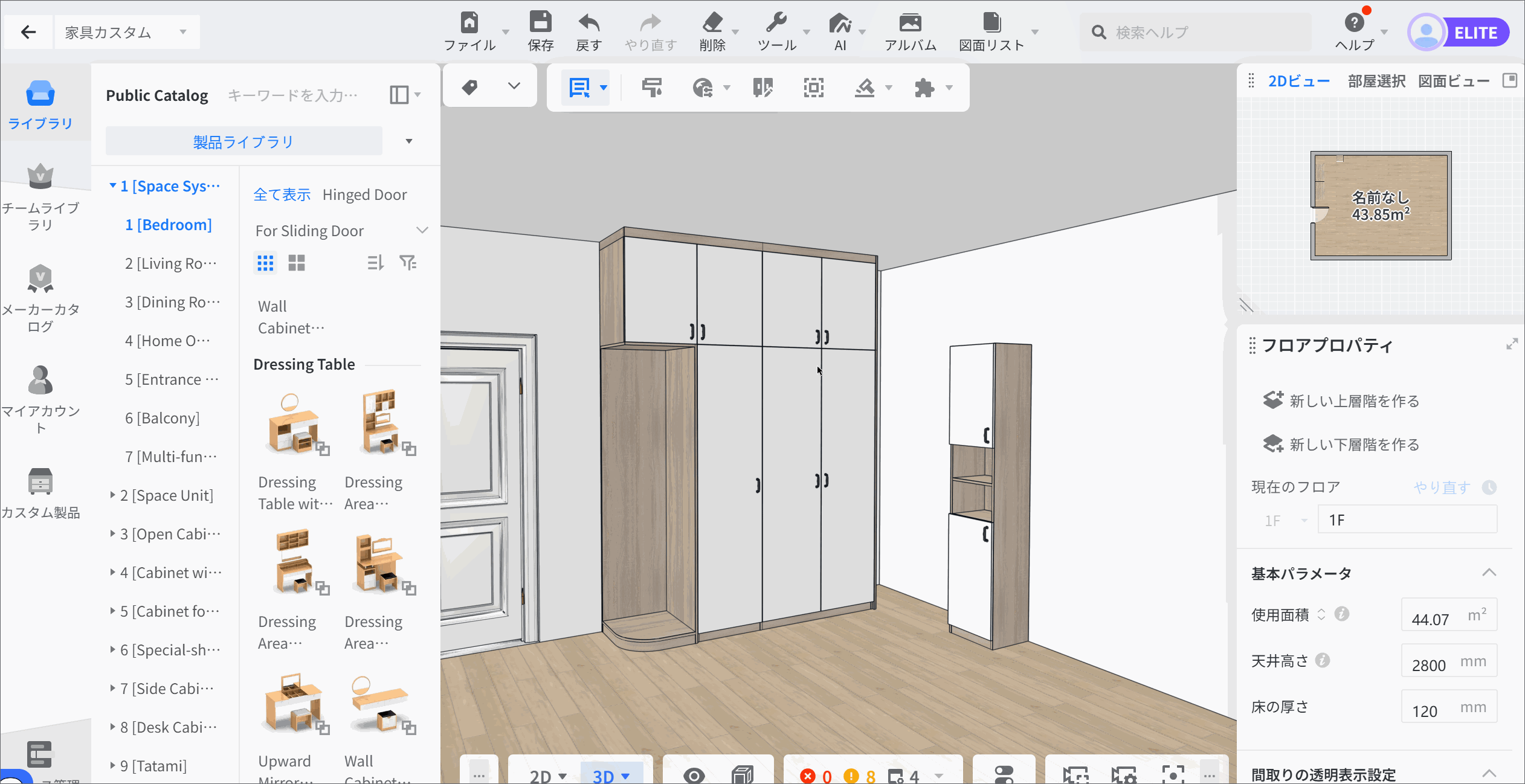
Task: Switch to the 部屋選択 tab
Action: (1376, 80)
